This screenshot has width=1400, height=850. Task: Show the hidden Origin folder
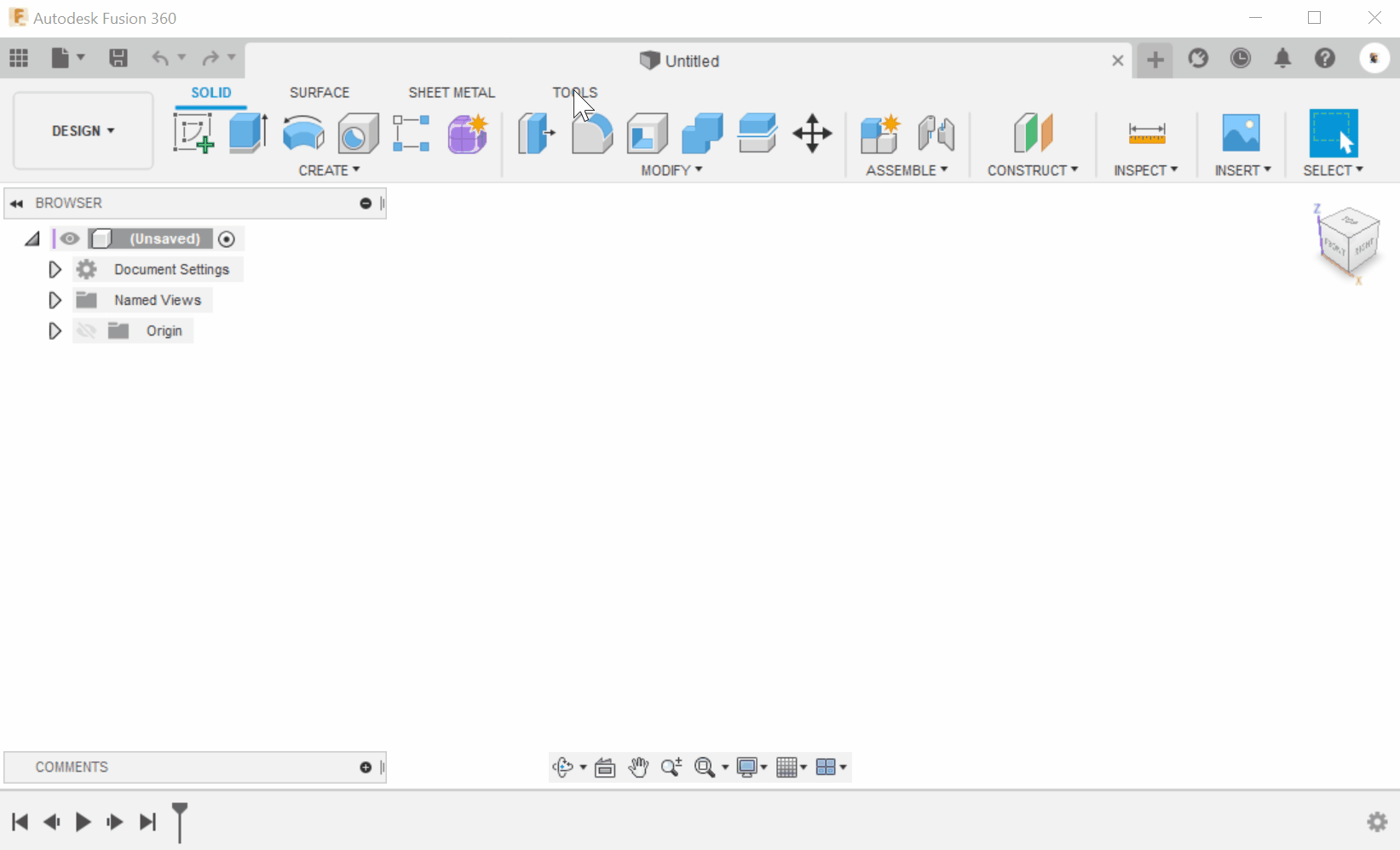click(x=86, y=330)
